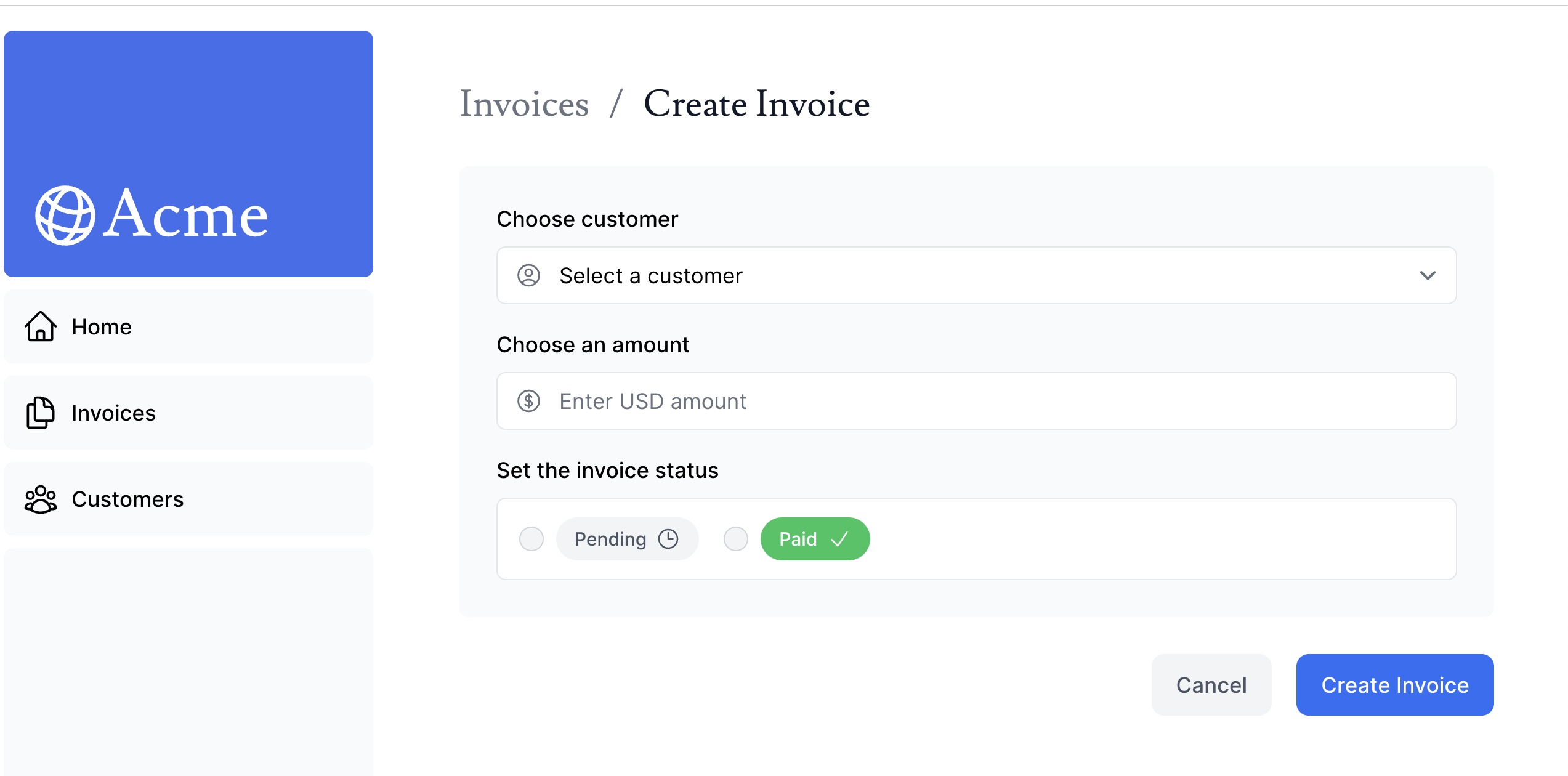This screenshot has width=1568, height=776.
Task: Select the Paid status radio button
Action: pos(736,539)
